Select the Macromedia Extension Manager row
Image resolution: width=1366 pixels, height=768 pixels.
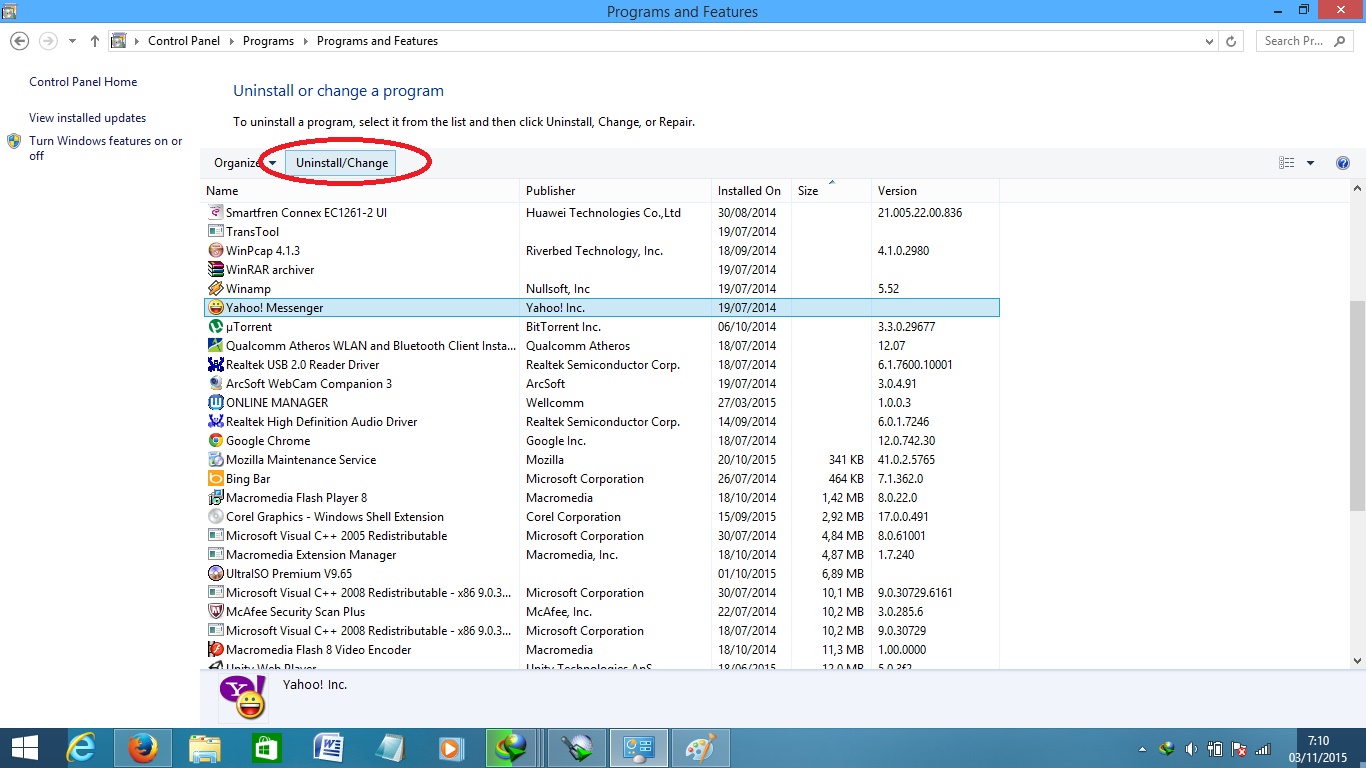point(601,554)
